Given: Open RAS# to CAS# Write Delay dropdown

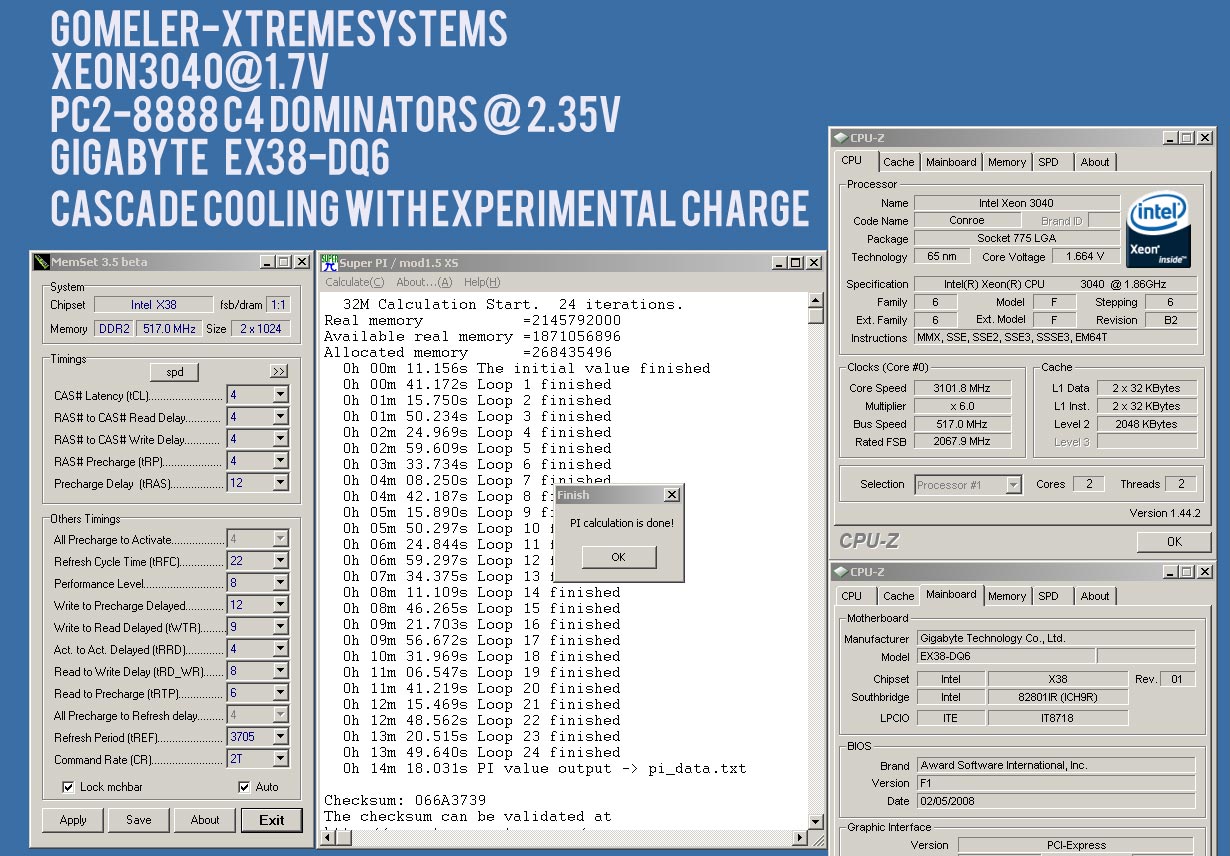Looking at the screenshot, I should [x=280, y=439].
